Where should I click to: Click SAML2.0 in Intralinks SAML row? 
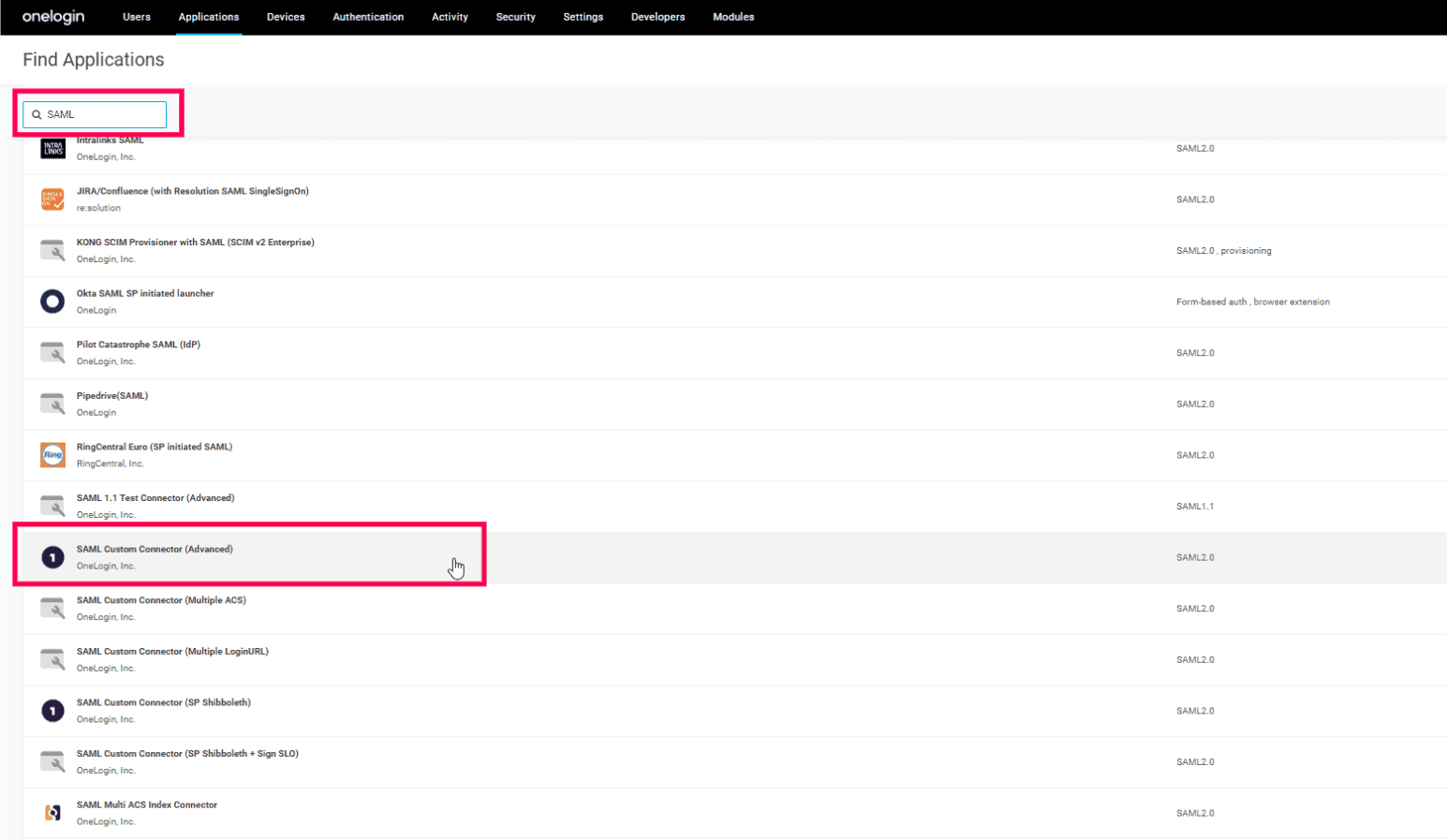pyautogui.click(x=1195, y=148)
